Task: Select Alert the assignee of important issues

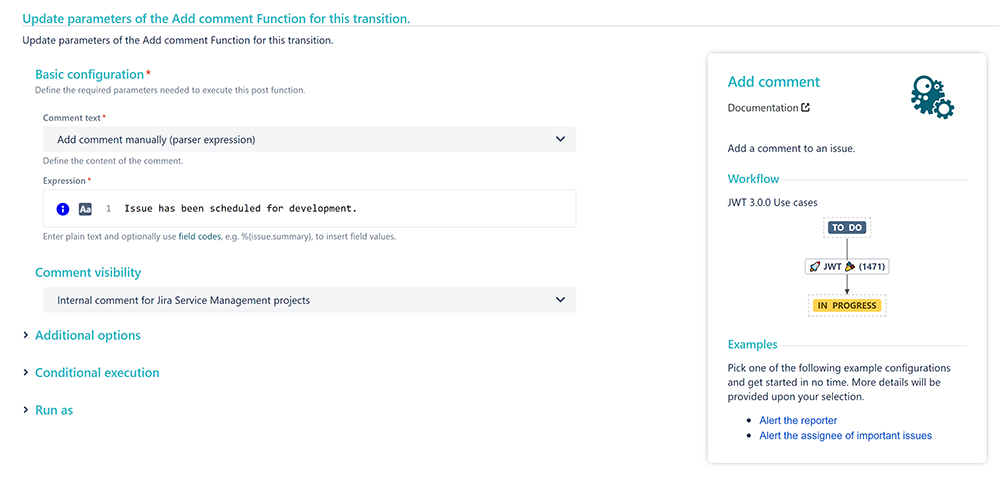Action: (845, 436)
